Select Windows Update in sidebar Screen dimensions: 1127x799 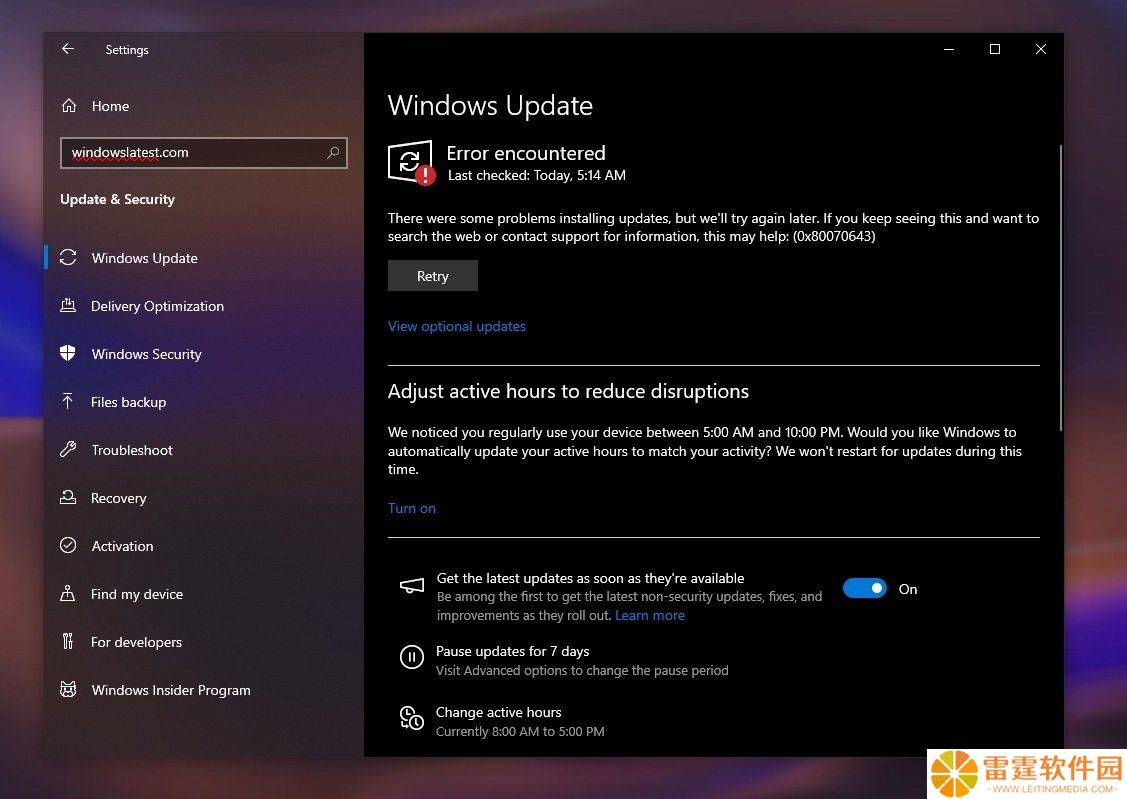144,258
